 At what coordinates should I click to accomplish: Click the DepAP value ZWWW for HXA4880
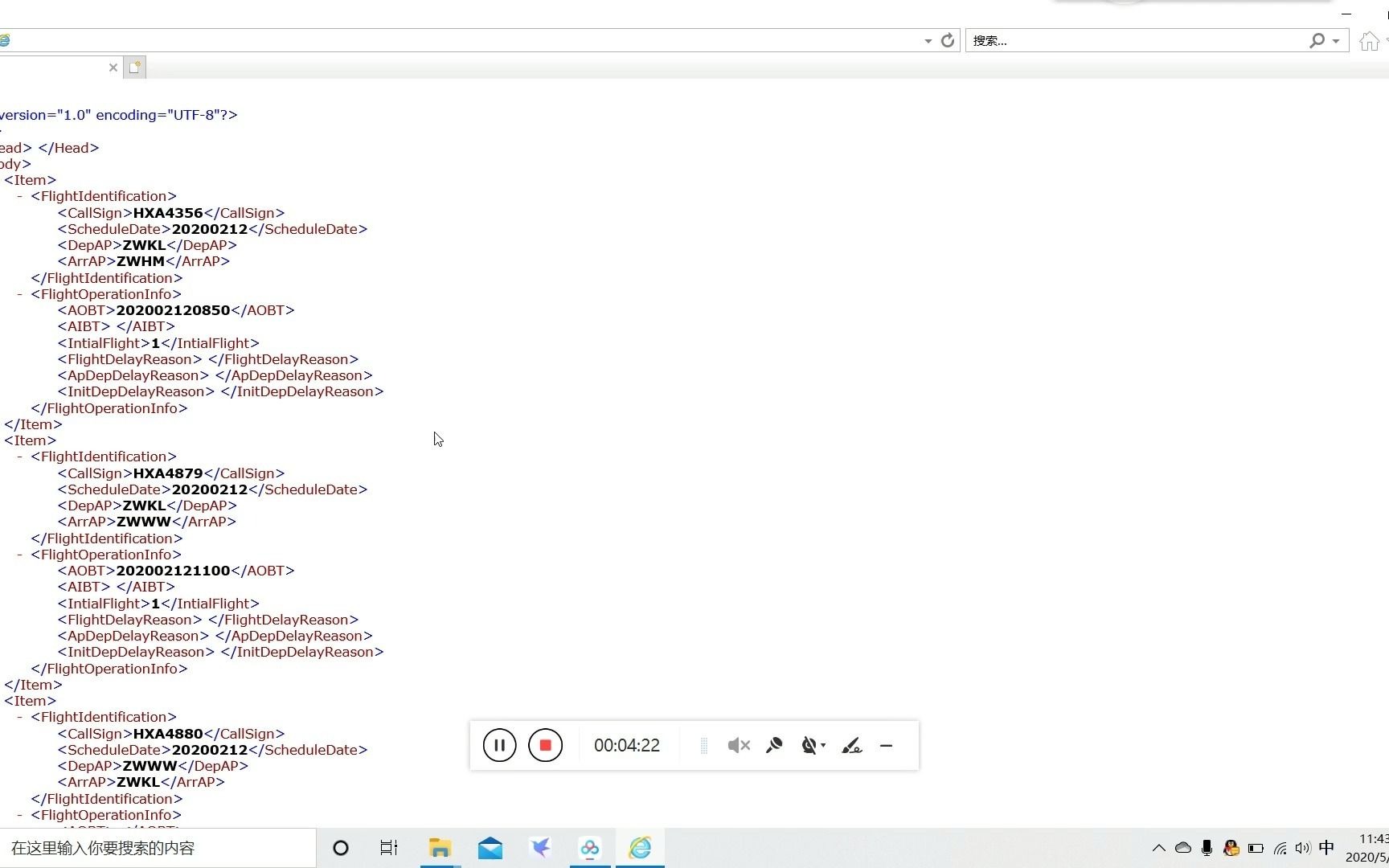(x=150, y=766)
